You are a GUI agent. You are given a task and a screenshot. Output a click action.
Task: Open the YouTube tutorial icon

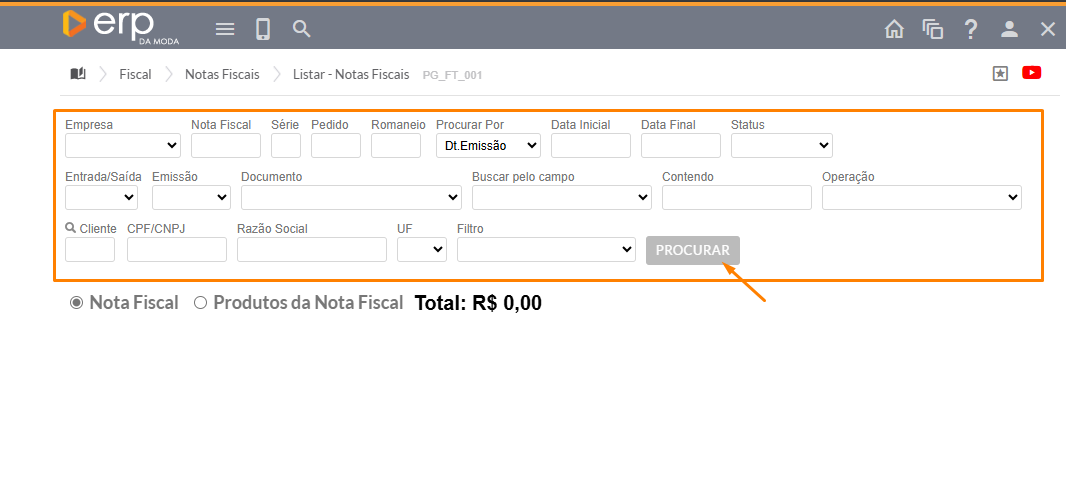click(1032, 73)
